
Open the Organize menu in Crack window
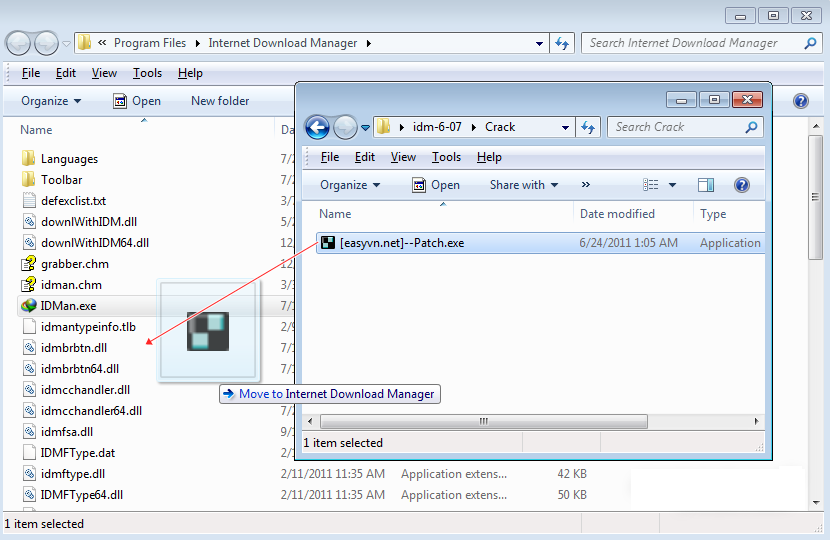click(350, 185)
